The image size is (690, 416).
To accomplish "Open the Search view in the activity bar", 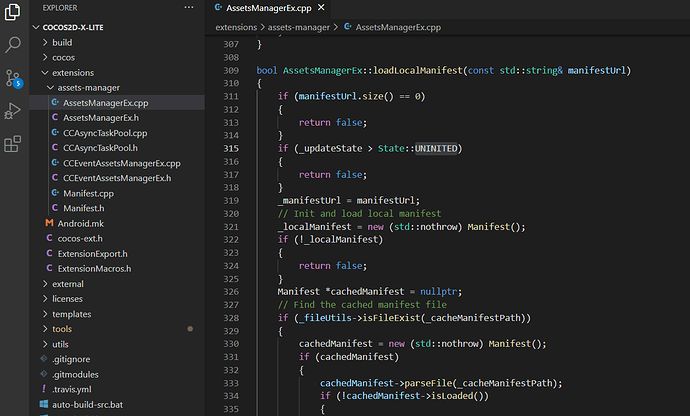I will 14,44.
